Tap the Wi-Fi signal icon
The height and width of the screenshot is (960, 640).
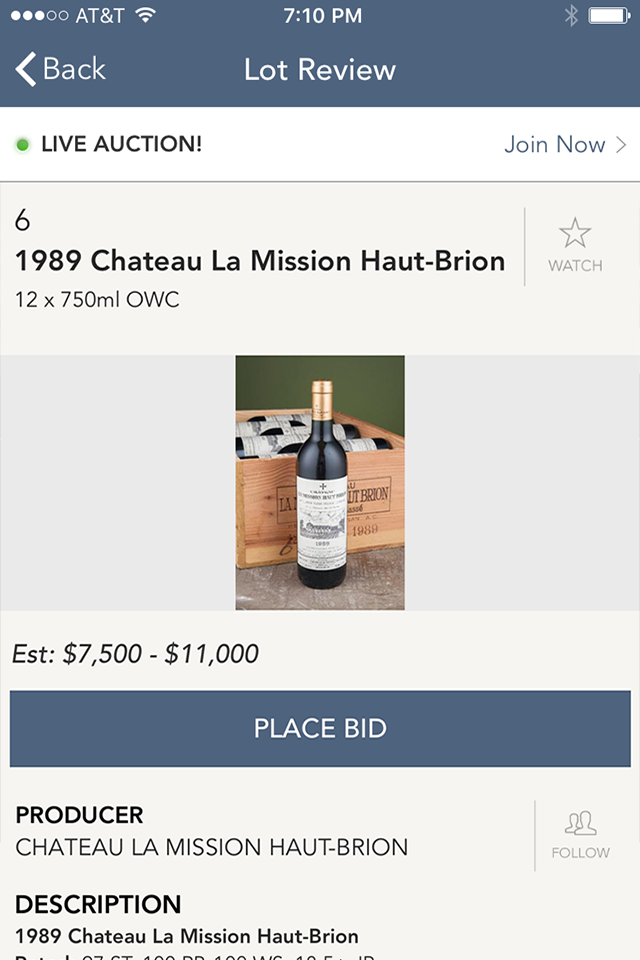tap(145, 15)
